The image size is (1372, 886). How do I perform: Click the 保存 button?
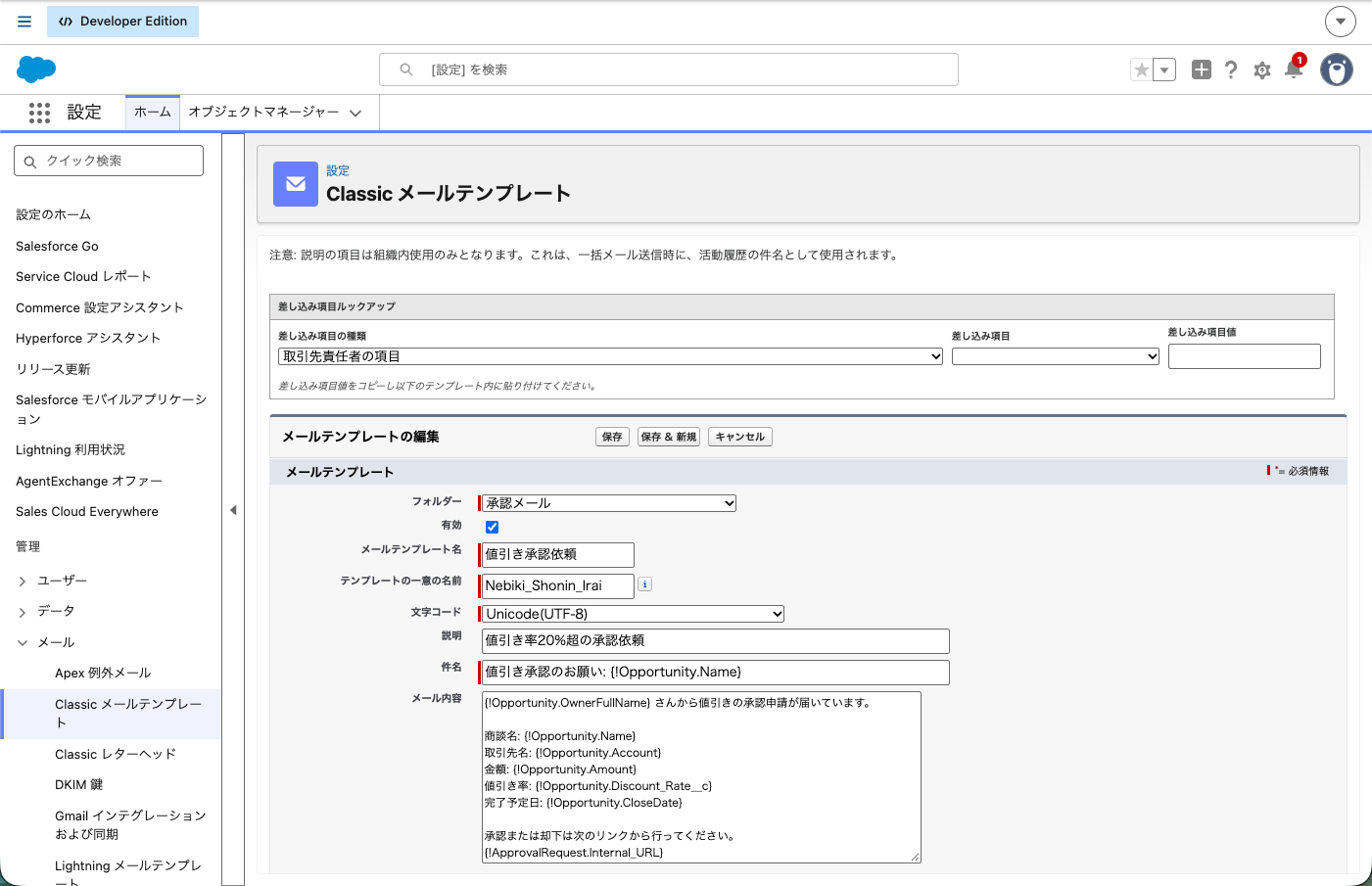pyautogui.click(x=612, y=437)
